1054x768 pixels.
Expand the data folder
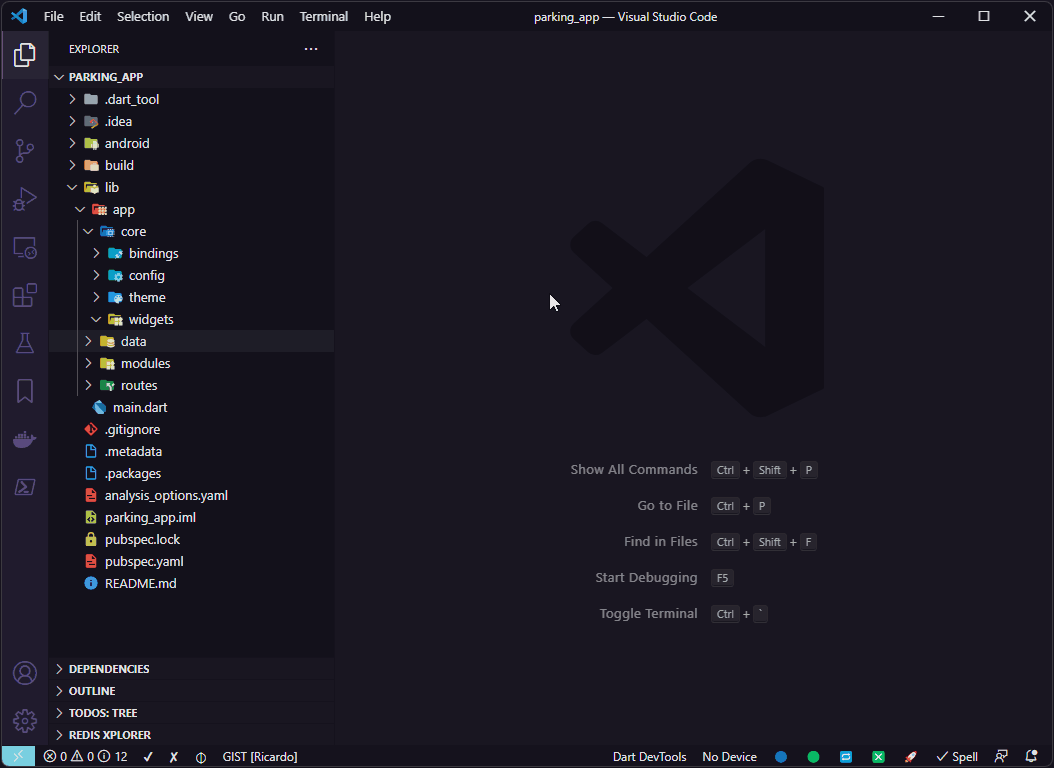tap(89, 341)
